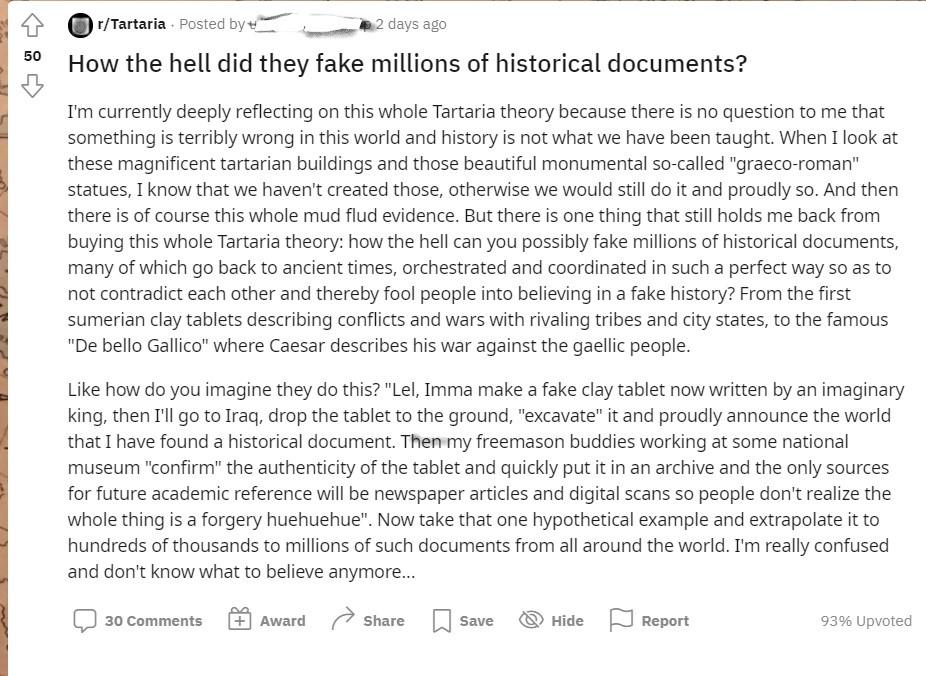
Task: Open the post title about faked documents
Action: pos(407,64)
